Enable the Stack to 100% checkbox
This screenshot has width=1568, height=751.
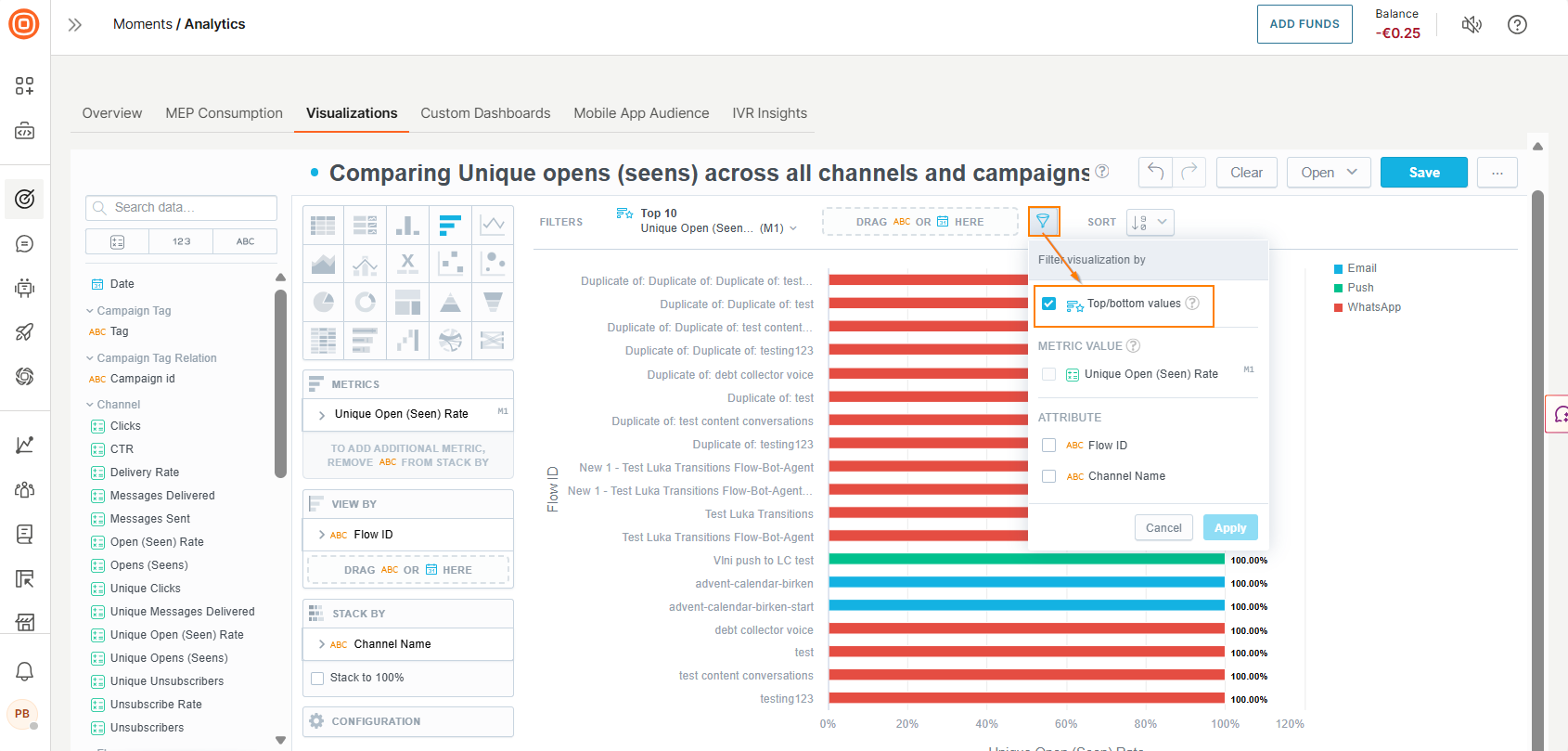317,678
